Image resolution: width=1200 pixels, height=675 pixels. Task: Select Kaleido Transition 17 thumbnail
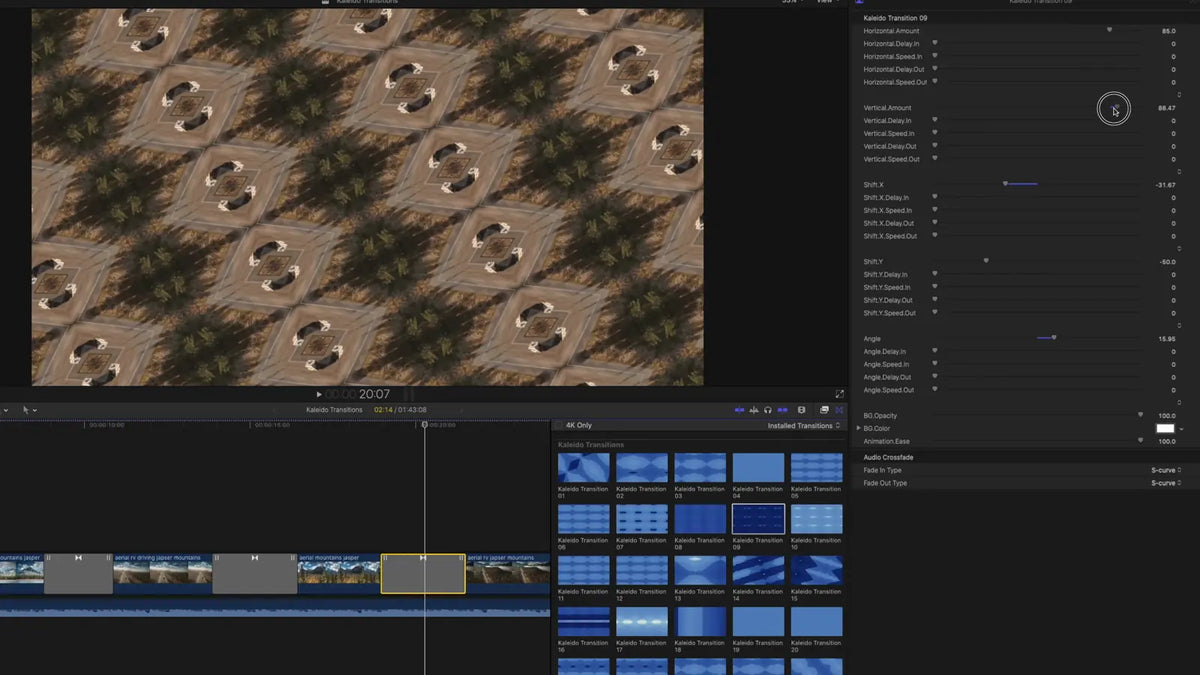pos(641,621)
